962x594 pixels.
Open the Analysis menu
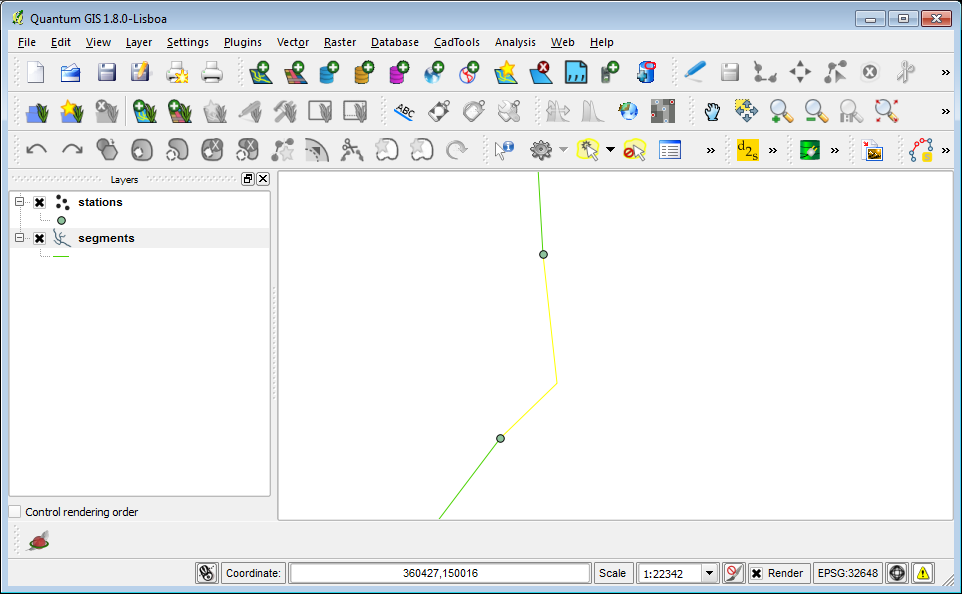tap(515, 42)
